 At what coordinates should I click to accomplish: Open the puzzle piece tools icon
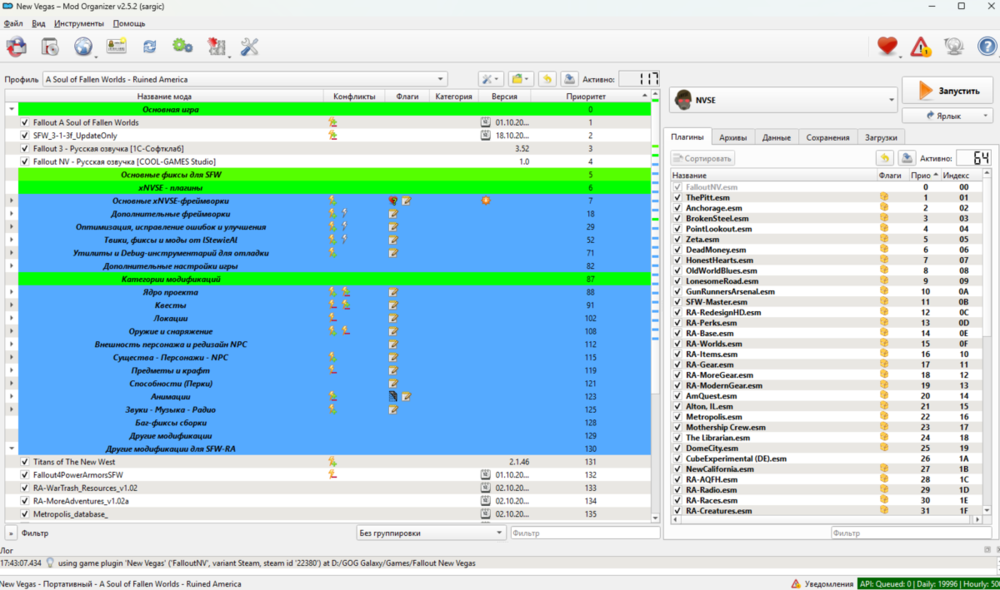click(216, 47)
